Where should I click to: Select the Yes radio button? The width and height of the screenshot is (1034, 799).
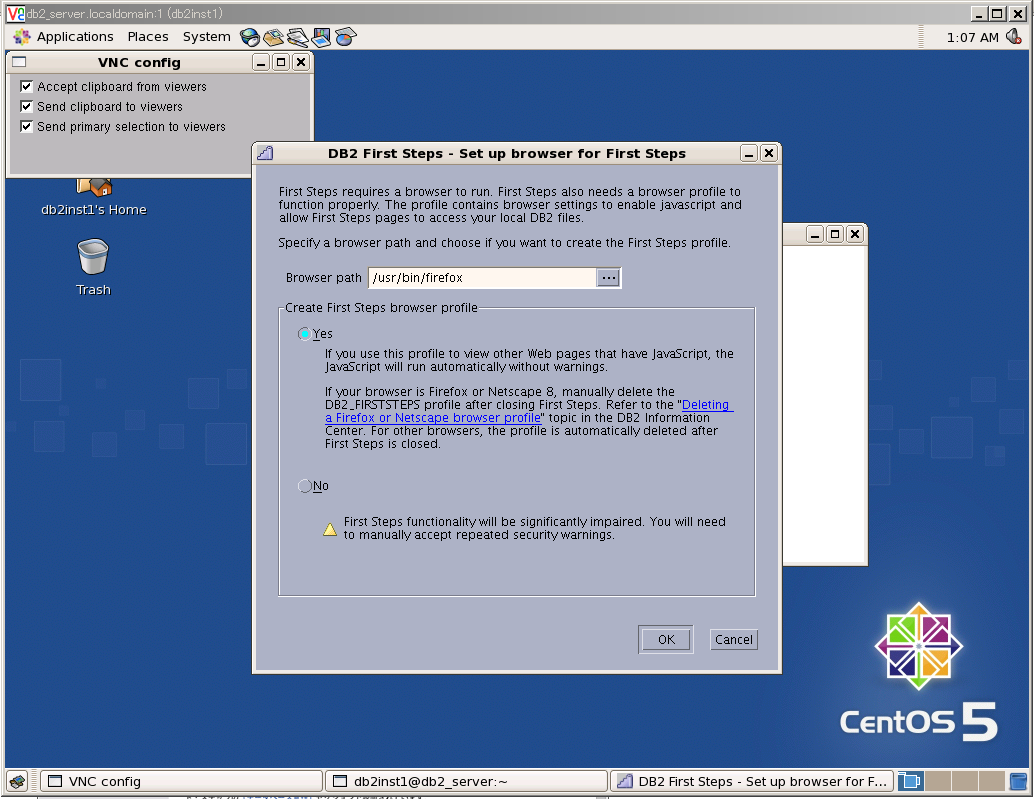304,334
